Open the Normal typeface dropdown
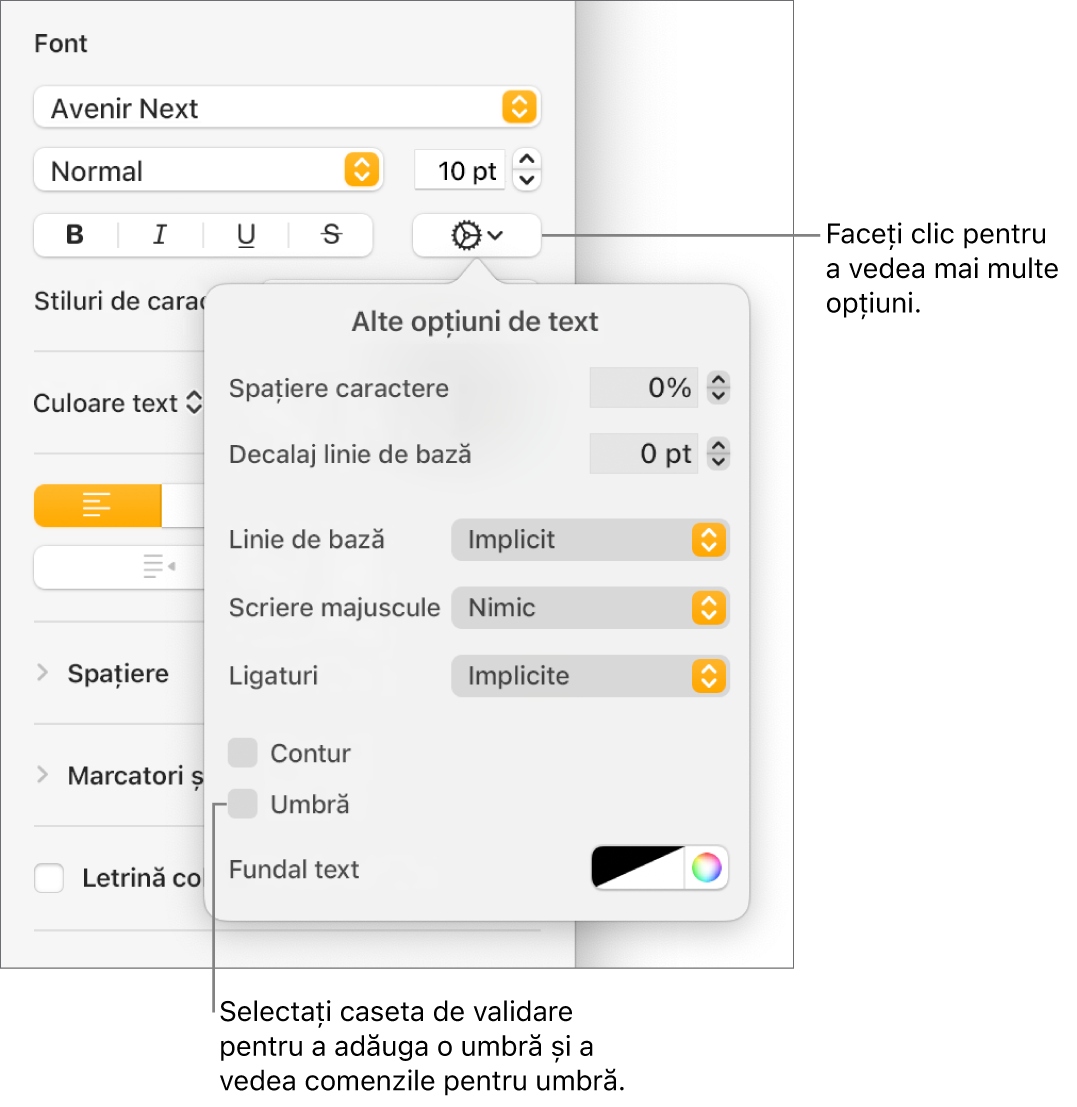Screen dimensions: 1077x1107 (x=208, y=171)
